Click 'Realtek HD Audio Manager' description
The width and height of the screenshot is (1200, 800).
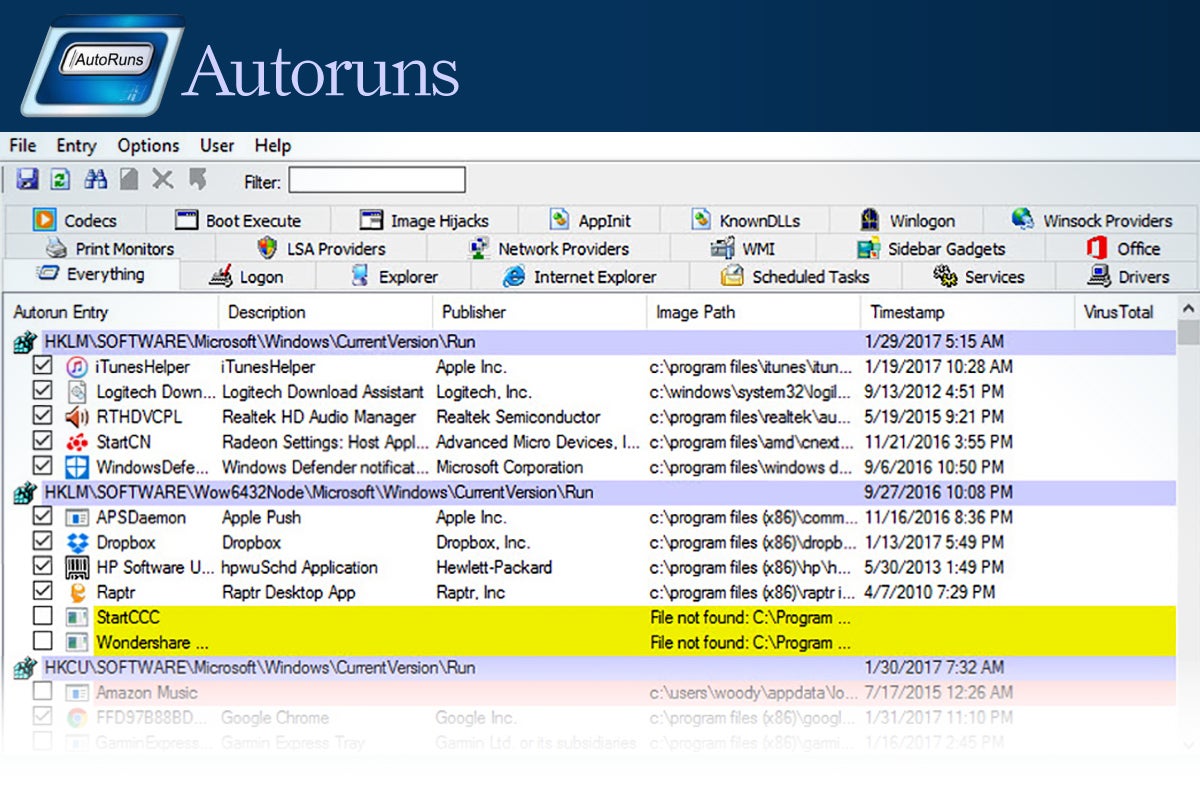click(319, 417)
